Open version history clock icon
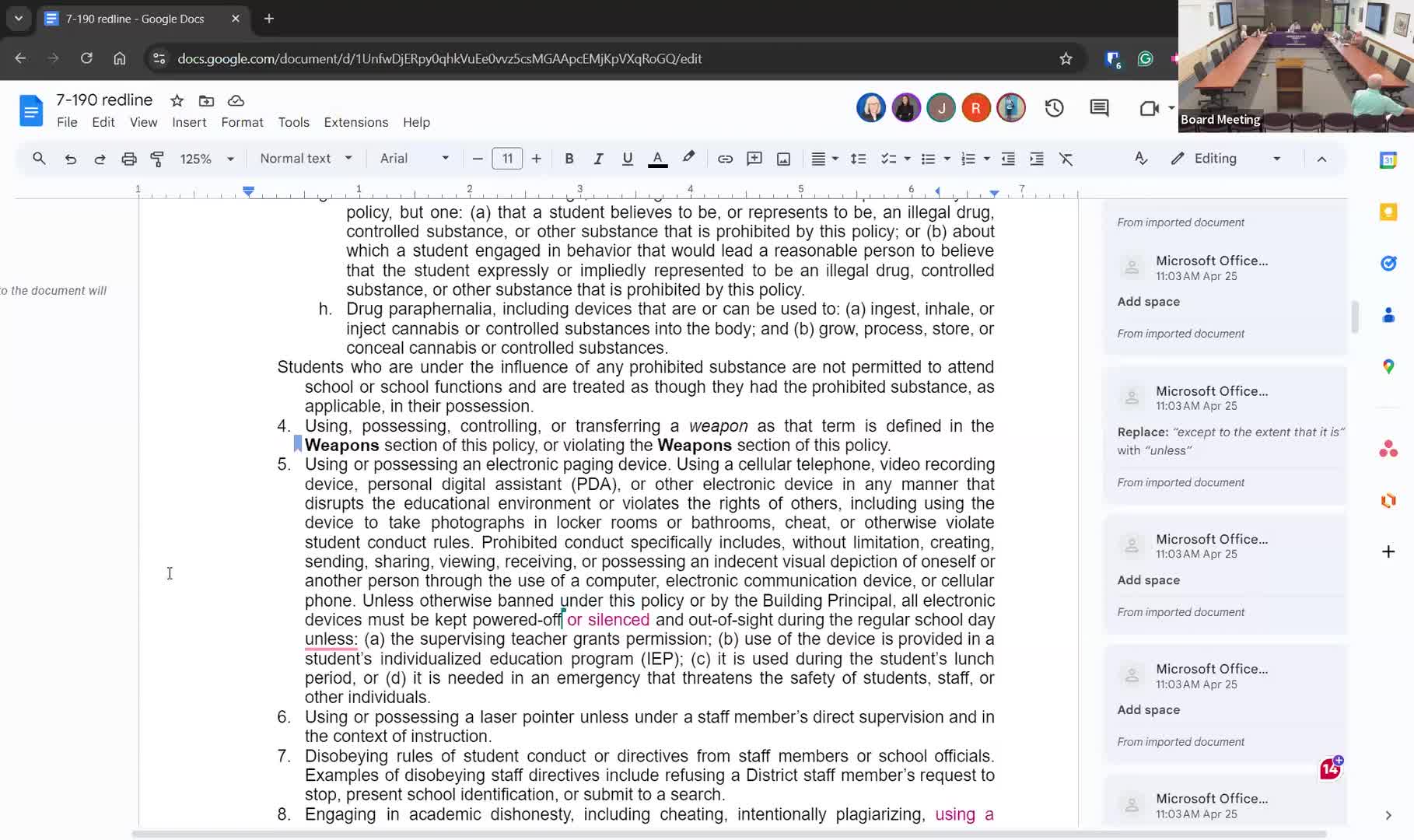The image size is (1414, 840). pyautogui.click(x=1054, y=108)
